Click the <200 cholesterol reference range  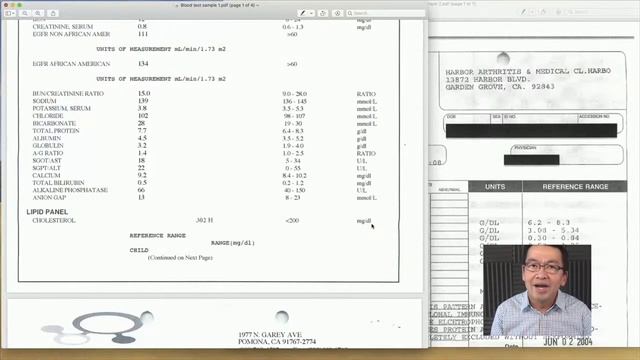click(x=292, y=220)
